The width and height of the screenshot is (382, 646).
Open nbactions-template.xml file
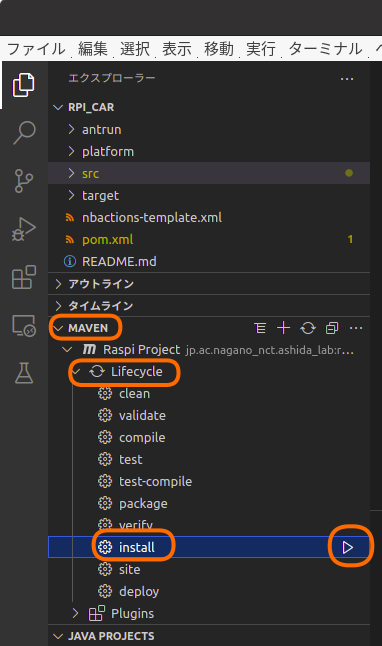pos(152,218)
